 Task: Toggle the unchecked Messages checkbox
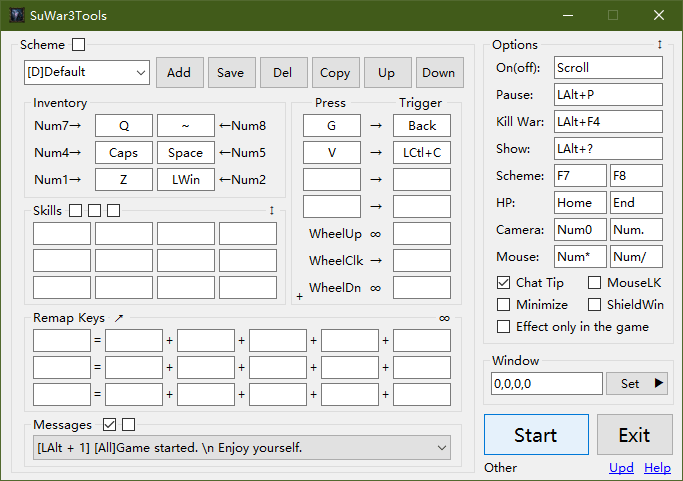[128, 424]
